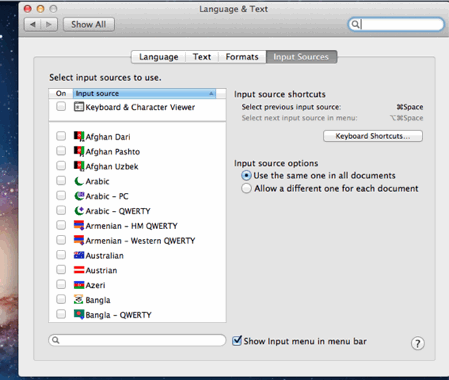Open help with the question mark button
Image resolution: width=449 pixels, height=380 pixels.
click(418, 343)
